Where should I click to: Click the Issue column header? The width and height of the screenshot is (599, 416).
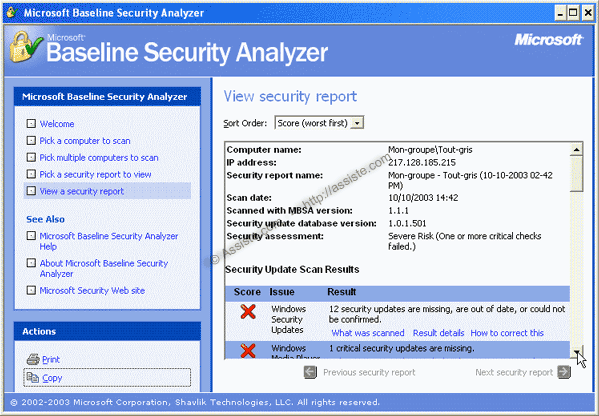[x=282, y=292]
